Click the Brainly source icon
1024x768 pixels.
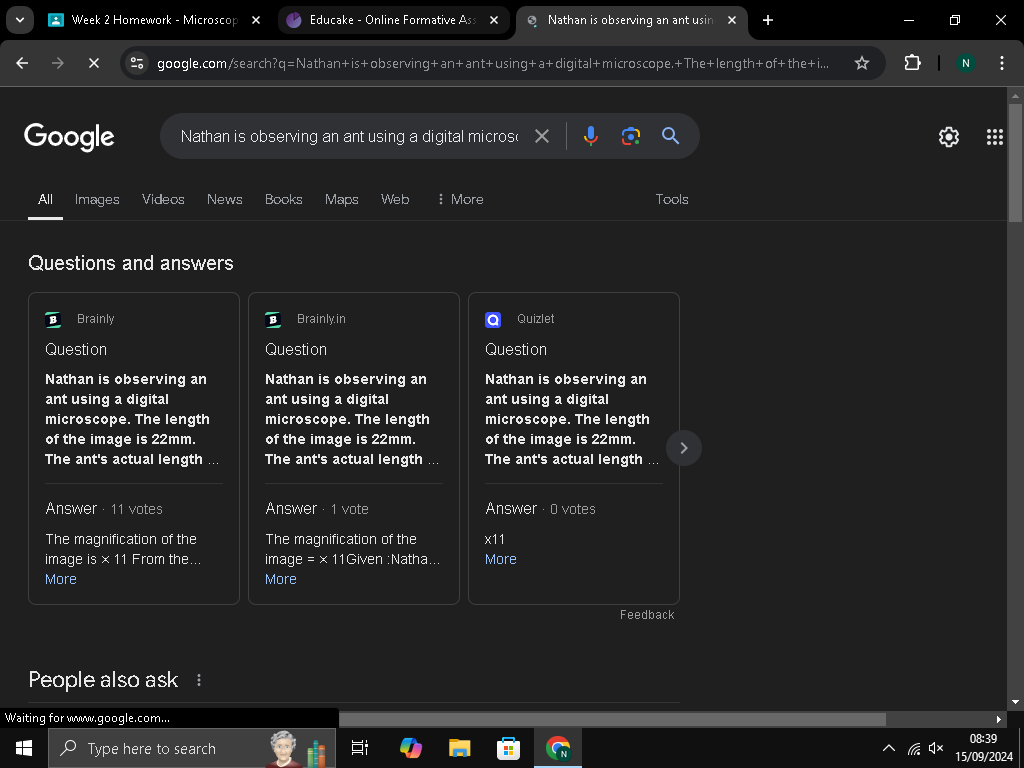tap(53, 319)
